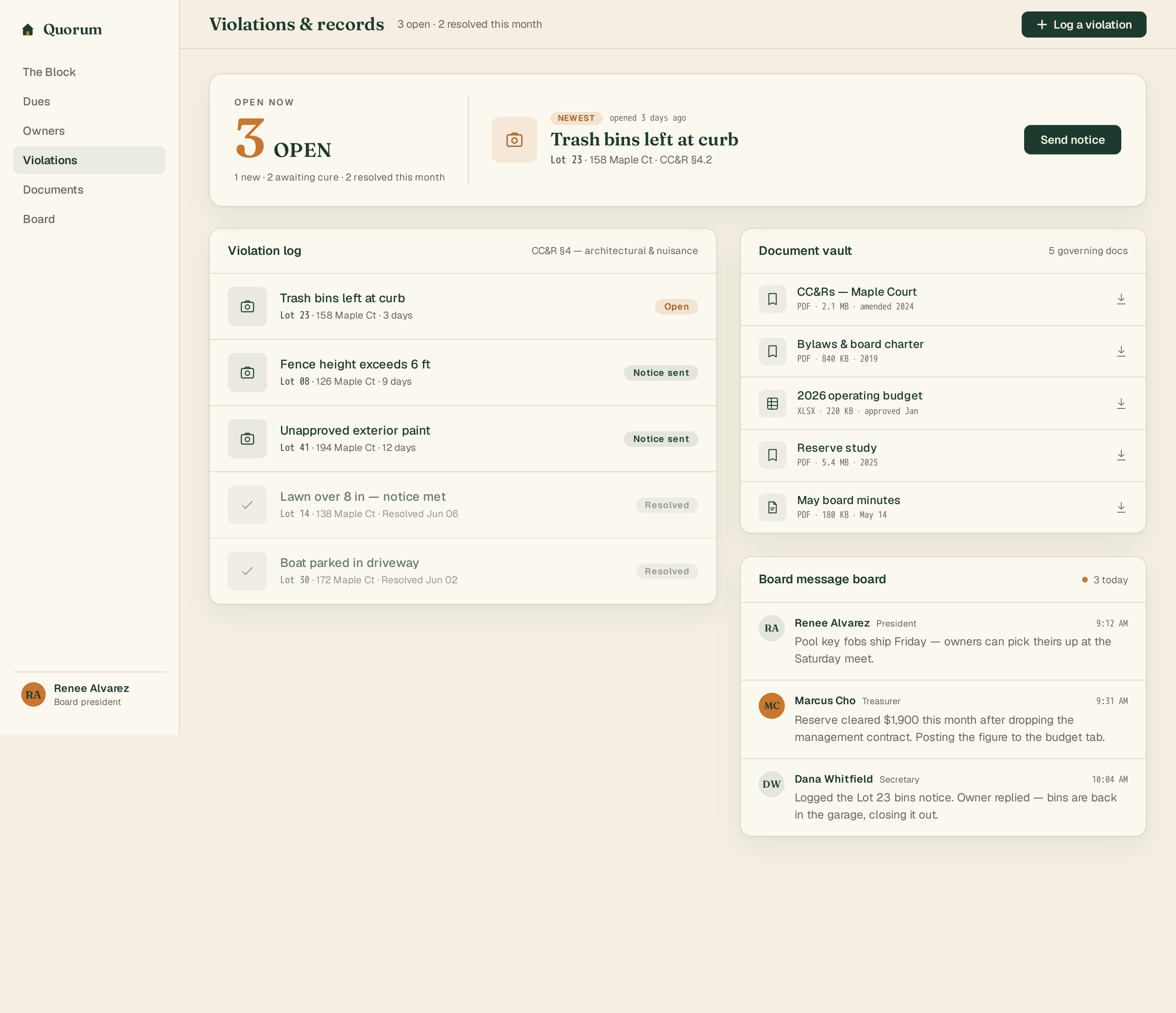Click the Quorum house logo icon
Screen dimensions: 1176x1013
[x=28, y=29]
